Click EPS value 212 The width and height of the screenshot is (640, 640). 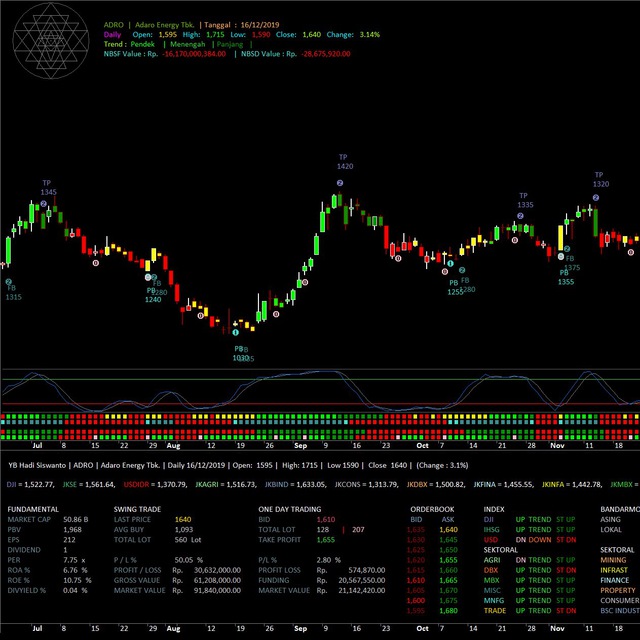[x=69, y=540]
